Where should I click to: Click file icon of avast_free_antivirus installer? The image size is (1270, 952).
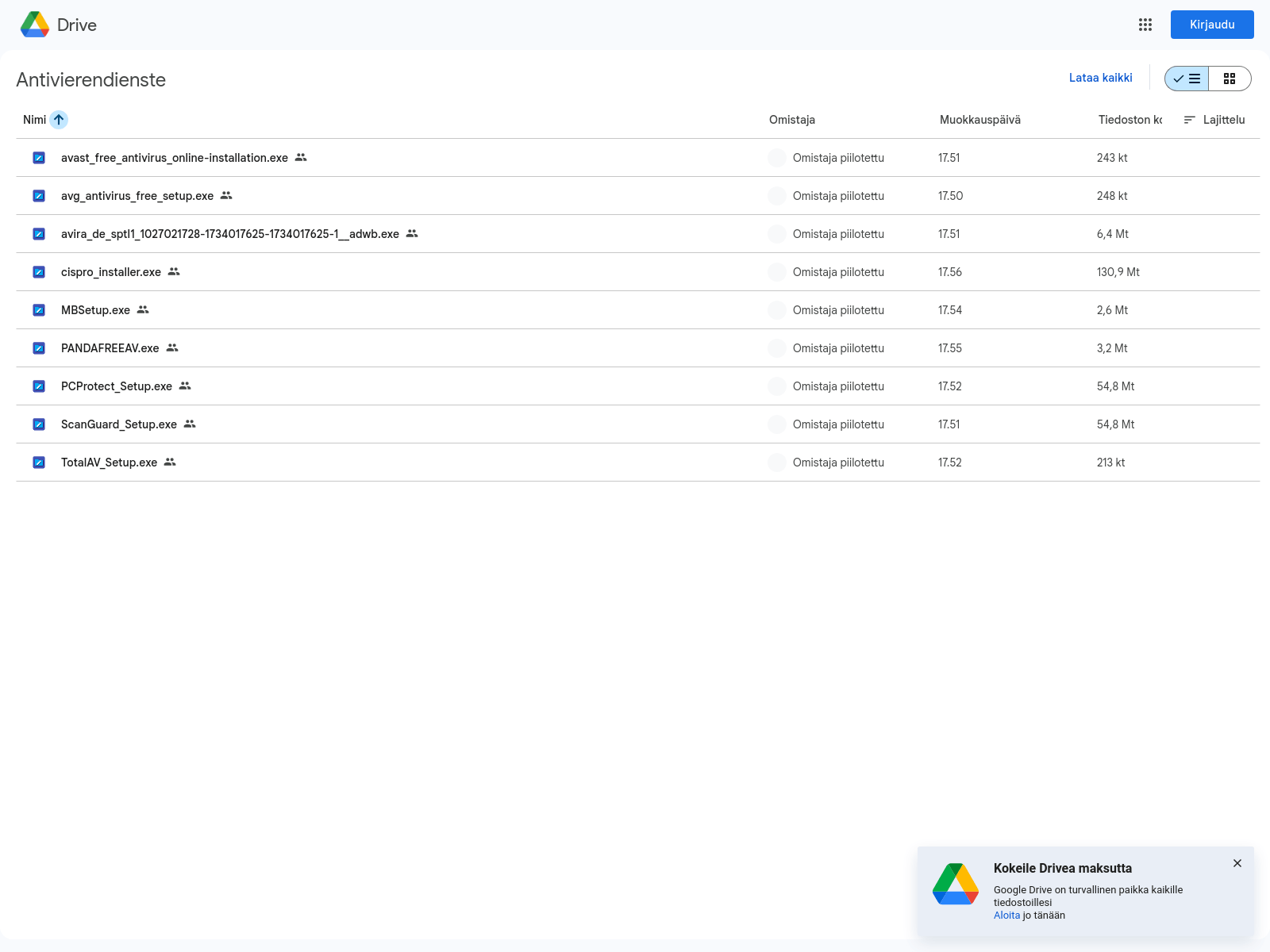click(39, 158)
